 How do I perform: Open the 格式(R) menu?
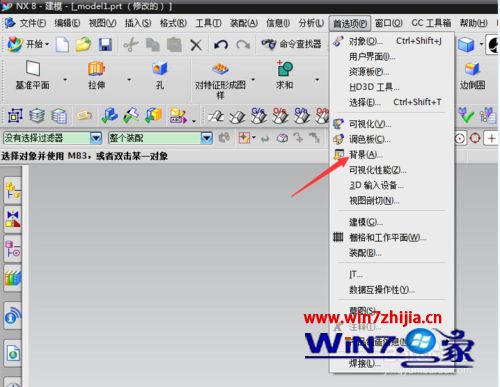click(173, 23)
